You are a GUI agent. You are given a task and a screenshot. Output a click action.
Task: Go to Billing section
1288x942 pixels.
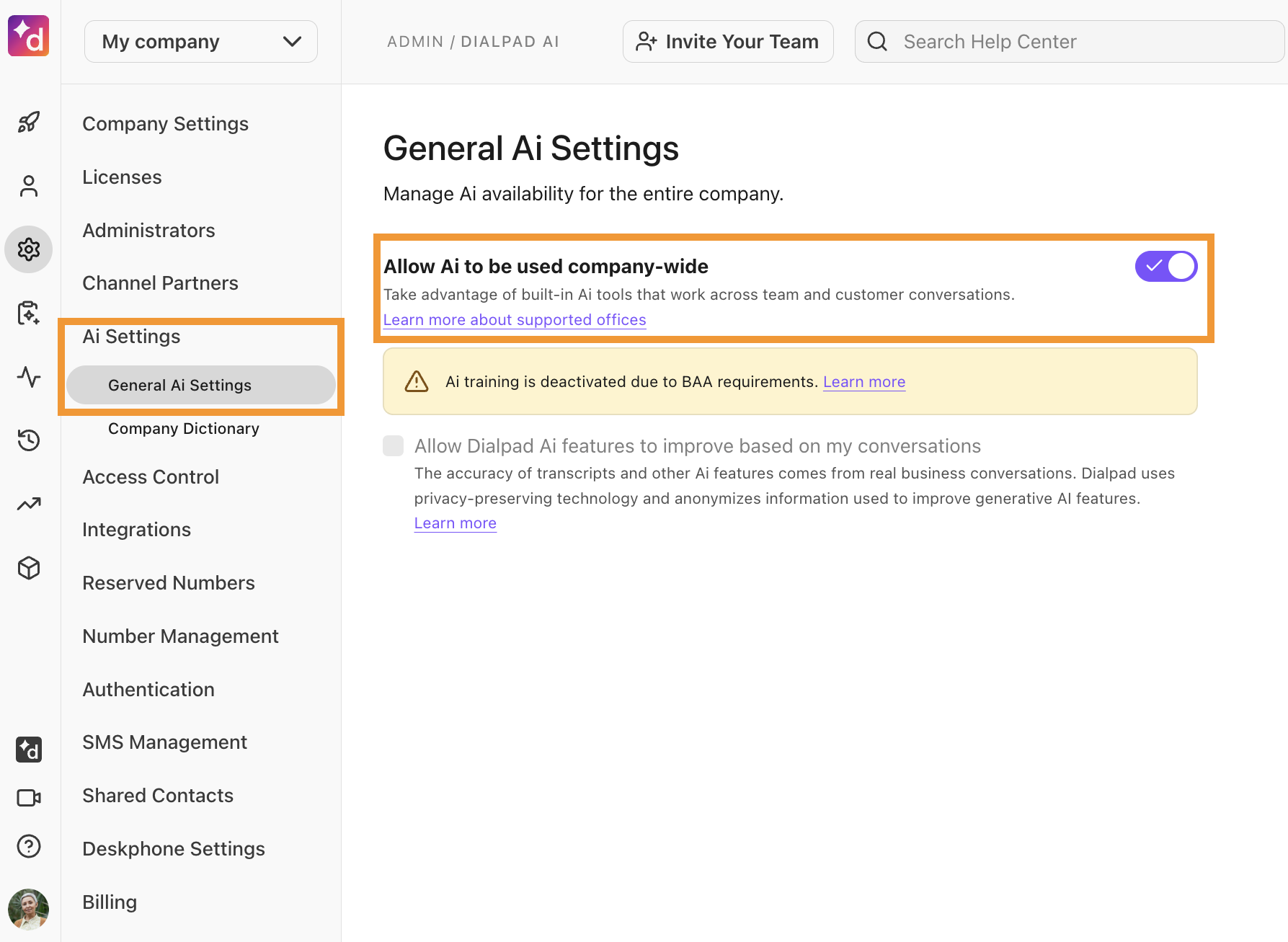pos(110,902)
